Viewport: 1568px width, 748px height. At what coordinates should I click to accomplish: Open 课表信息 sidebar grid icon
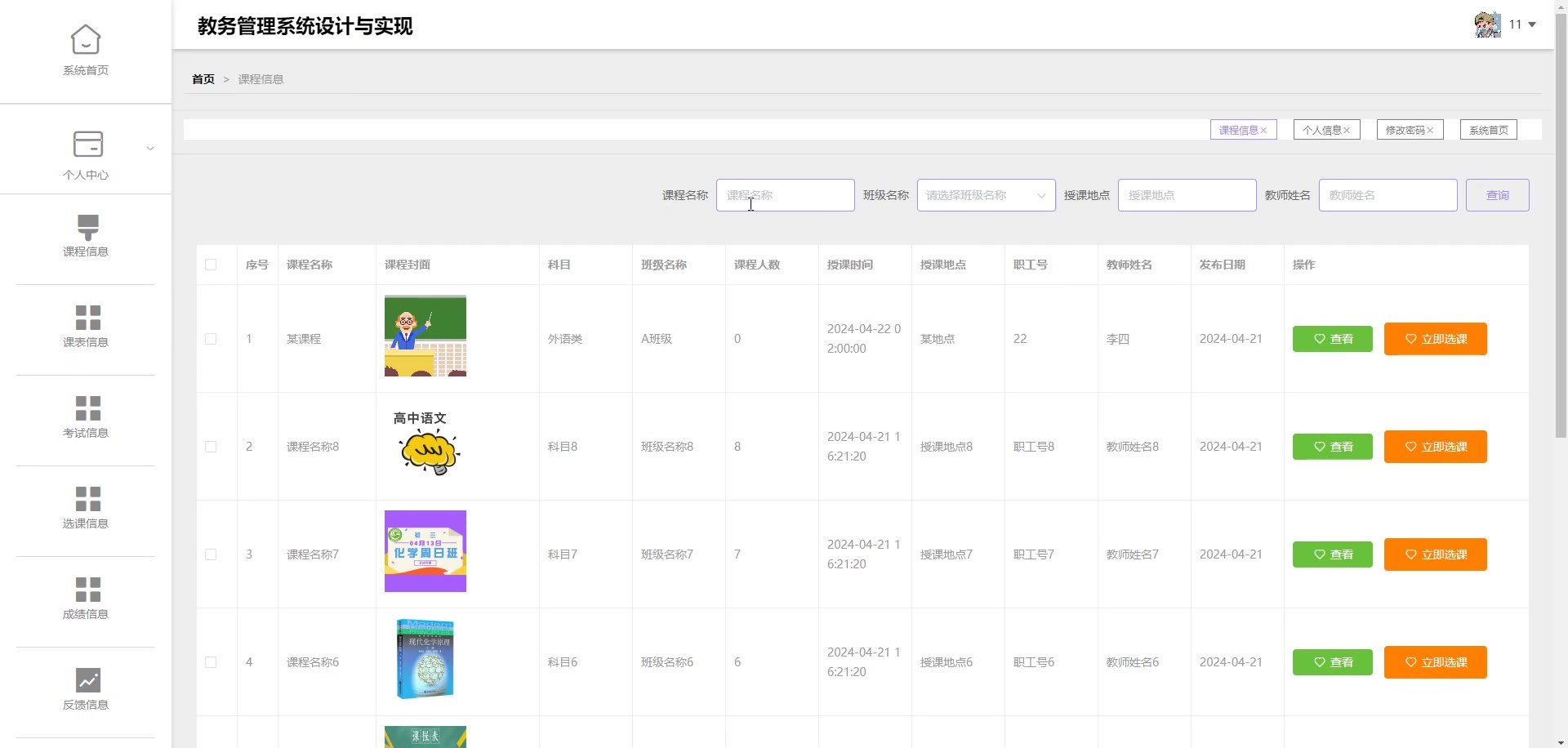[87, 318]
